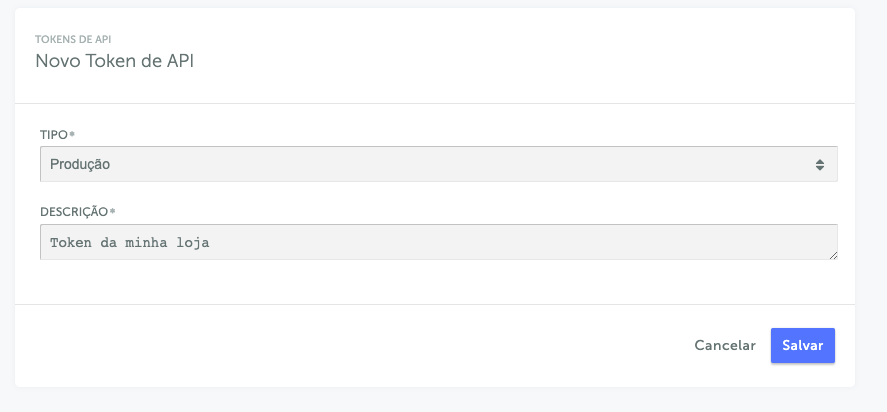Cancel creating the new API token
Viewport: 887px width, 412px height.
click(725, 345)
